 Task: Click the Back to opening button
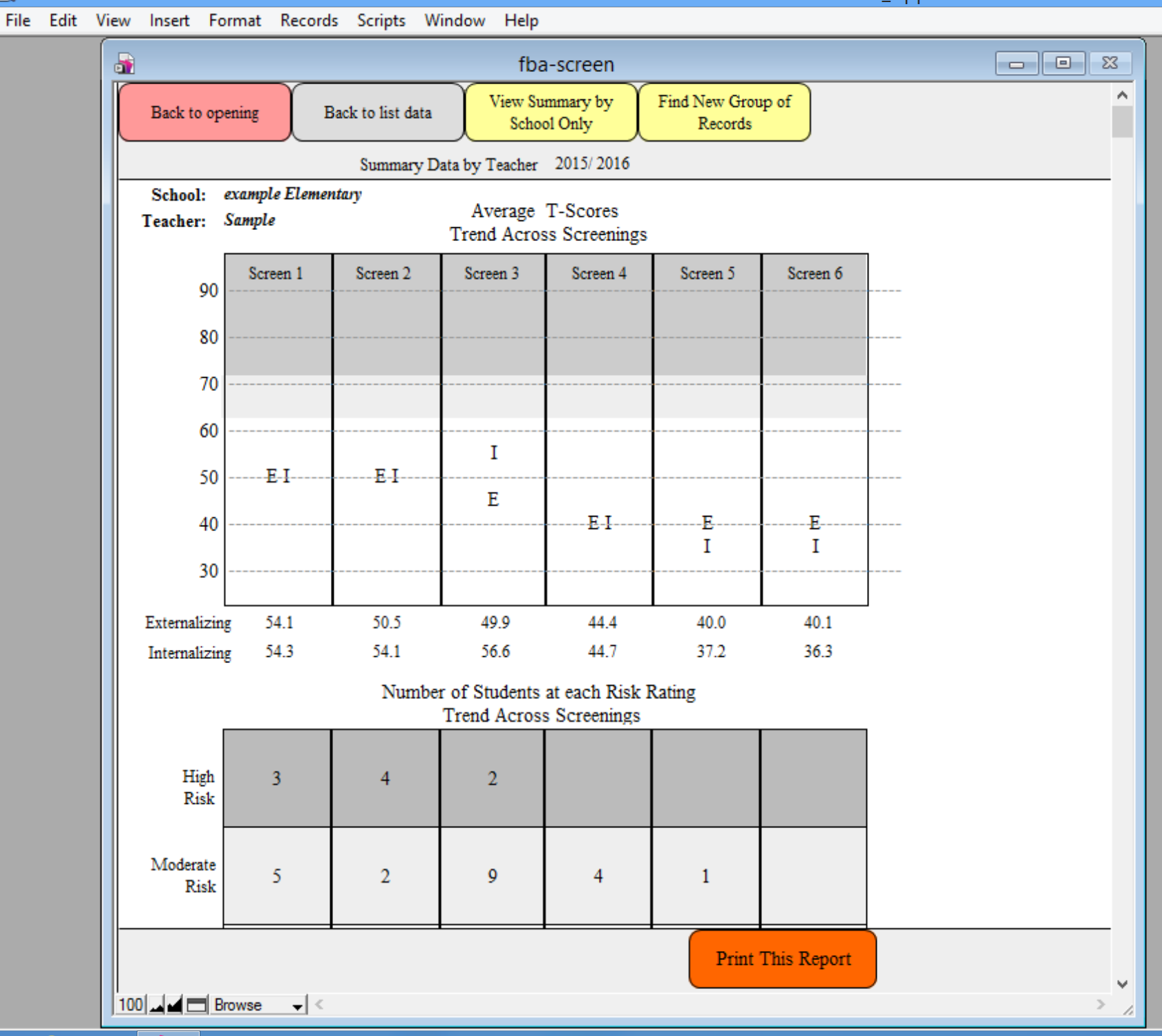point(204,112)
